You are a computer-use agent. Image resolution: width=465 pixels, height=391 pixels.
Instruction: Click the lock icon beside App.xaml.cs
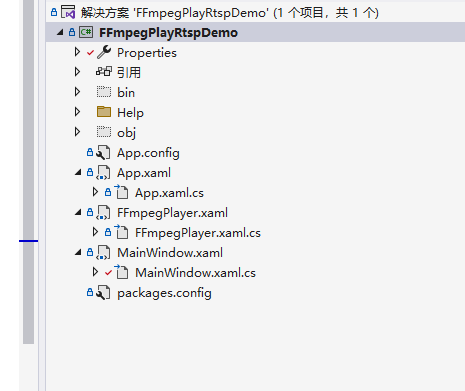[108, 192]
